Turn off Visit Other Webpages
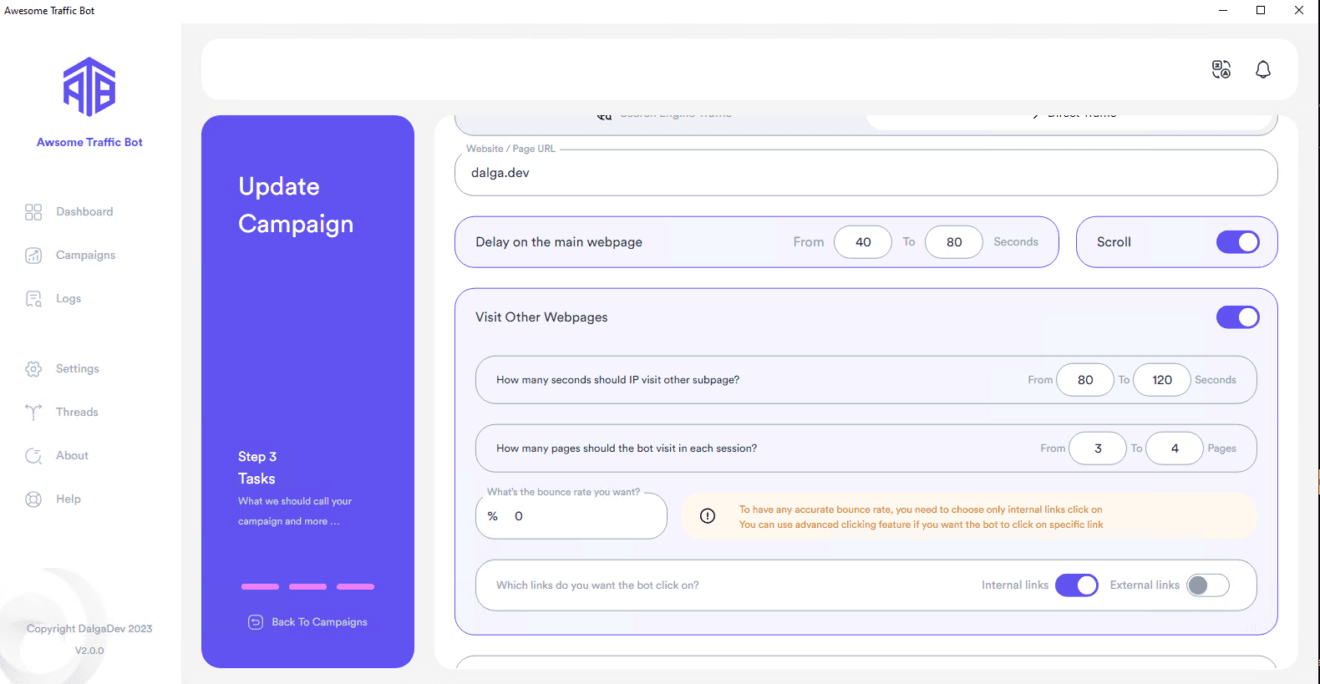Screen dimensions: 1320x684 click(x=1238, y=316)
